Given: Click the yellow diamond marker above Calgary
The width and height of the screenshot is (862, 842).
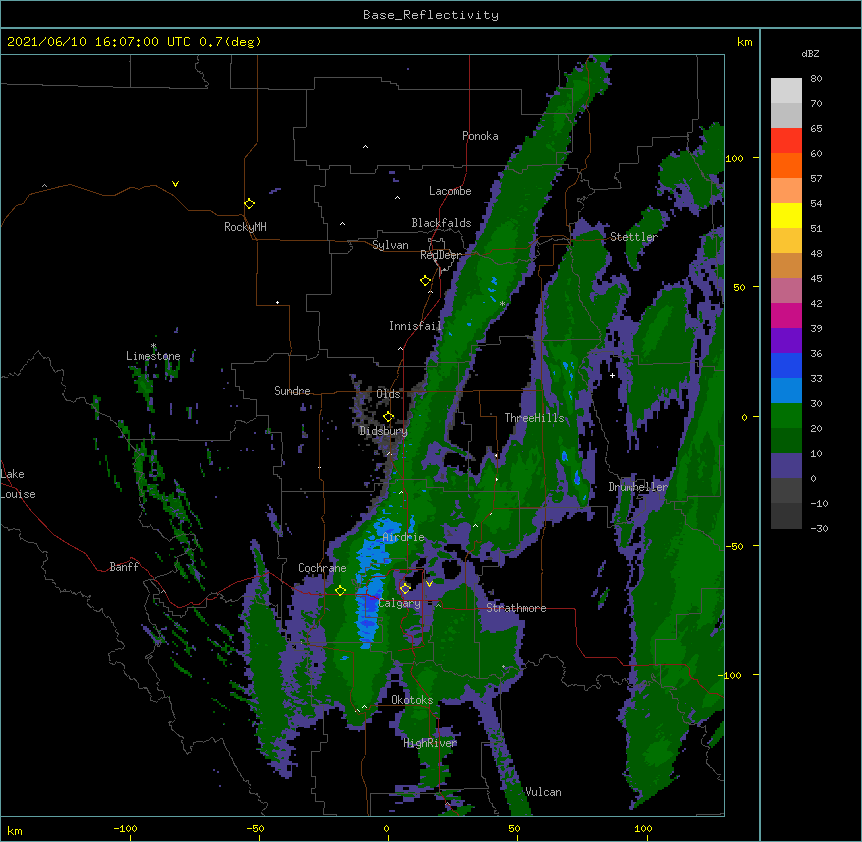Looking at the screenshot, I should (x=406, y=589).
